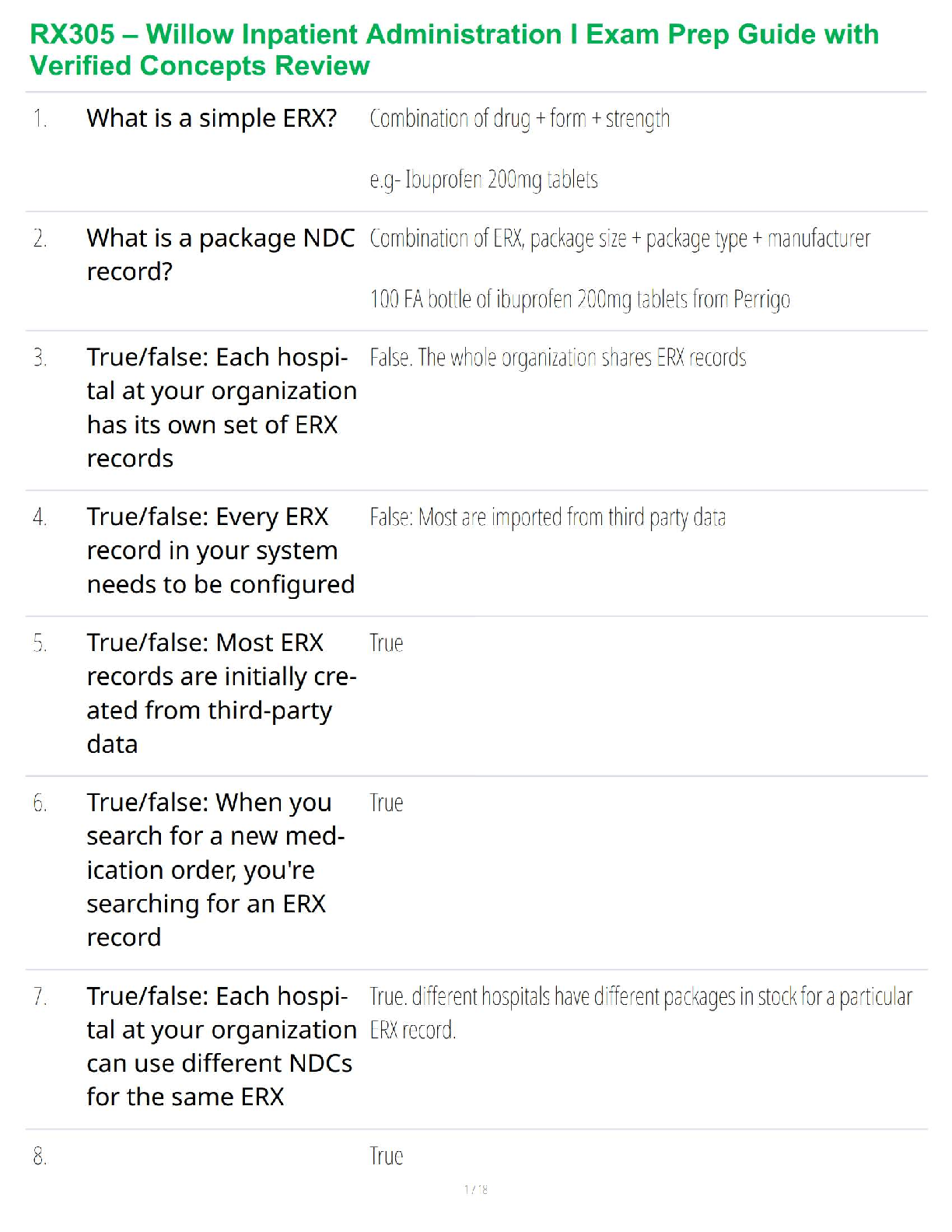Click question about hospitals using different NDCs
This screenshot has width=952, height=1232.
[x=221, y=1046]
